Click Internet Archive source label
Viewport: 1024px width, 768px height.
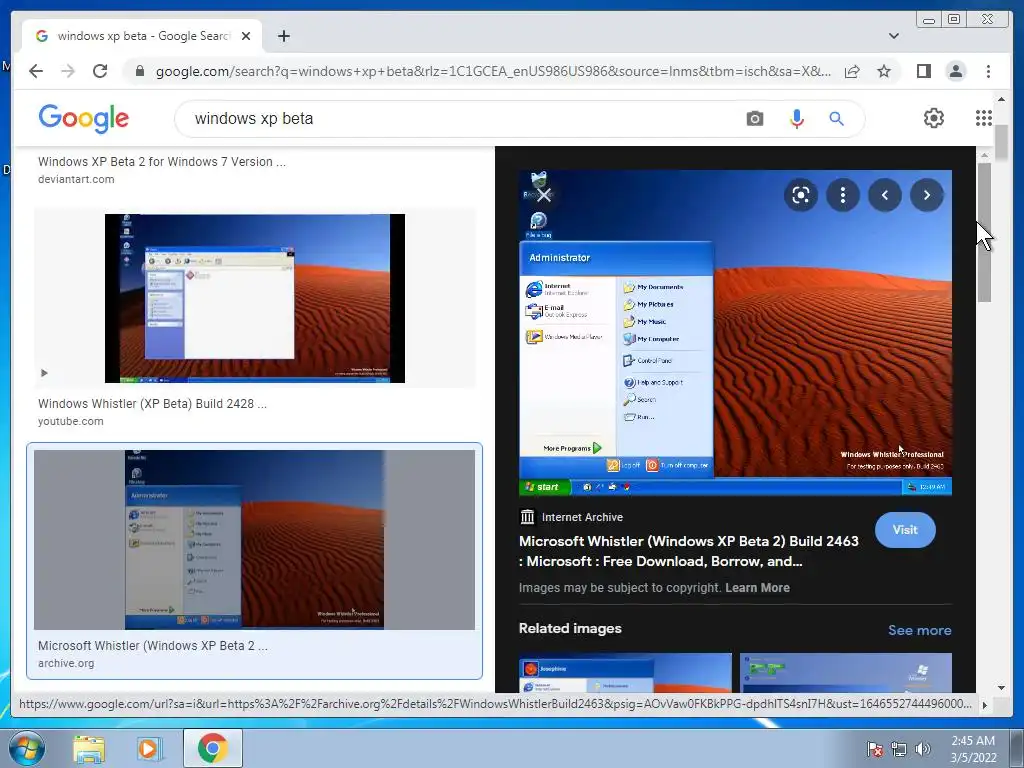pos(582,517)
